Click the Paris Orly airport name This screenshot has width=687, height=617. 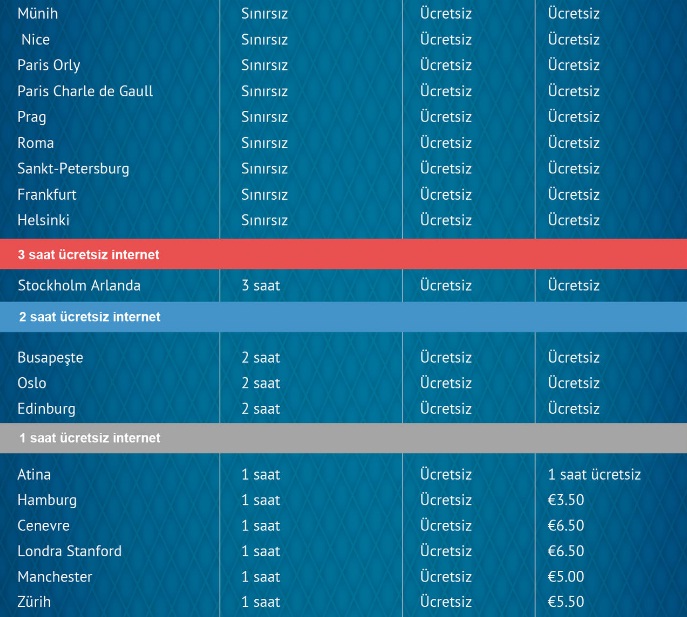(x=49, y=65)
